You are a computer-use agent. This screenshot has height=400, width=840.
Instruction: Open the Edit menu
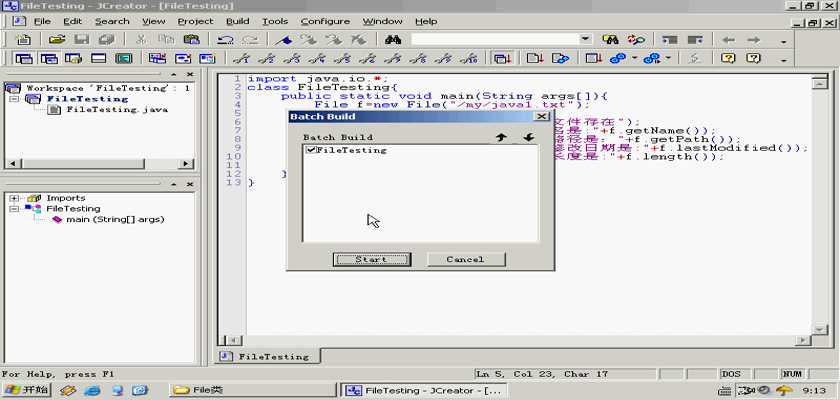coord(72,21)
